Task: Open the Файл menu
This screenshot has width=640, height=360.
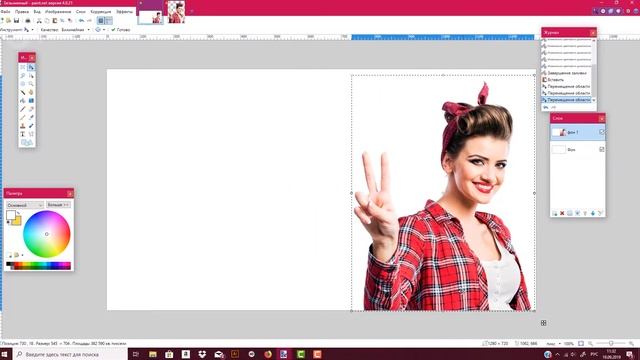Action: [x=5, y=12]
